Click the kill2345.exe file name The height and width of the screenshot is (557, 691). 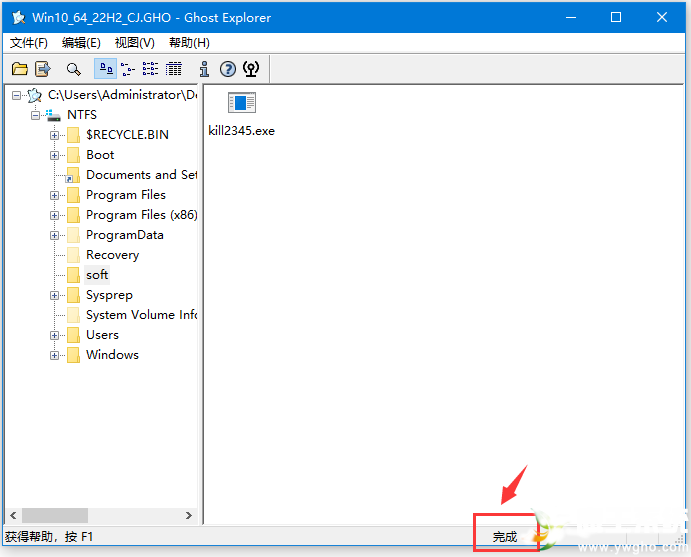coord(241,131)
